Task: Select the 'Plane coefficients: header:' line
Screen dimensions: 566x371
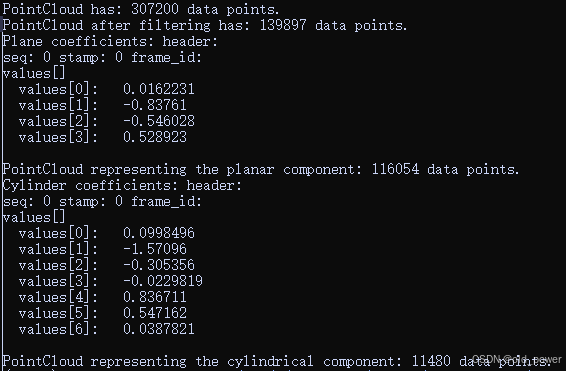Action: coord(110,42)
